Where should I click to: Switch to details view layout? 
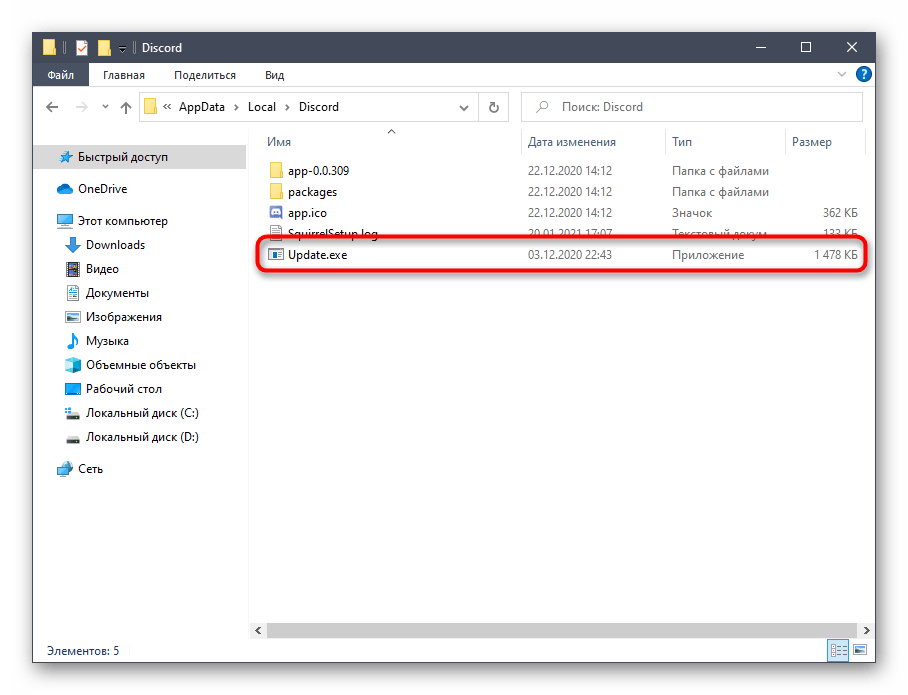tap(838, 651)
